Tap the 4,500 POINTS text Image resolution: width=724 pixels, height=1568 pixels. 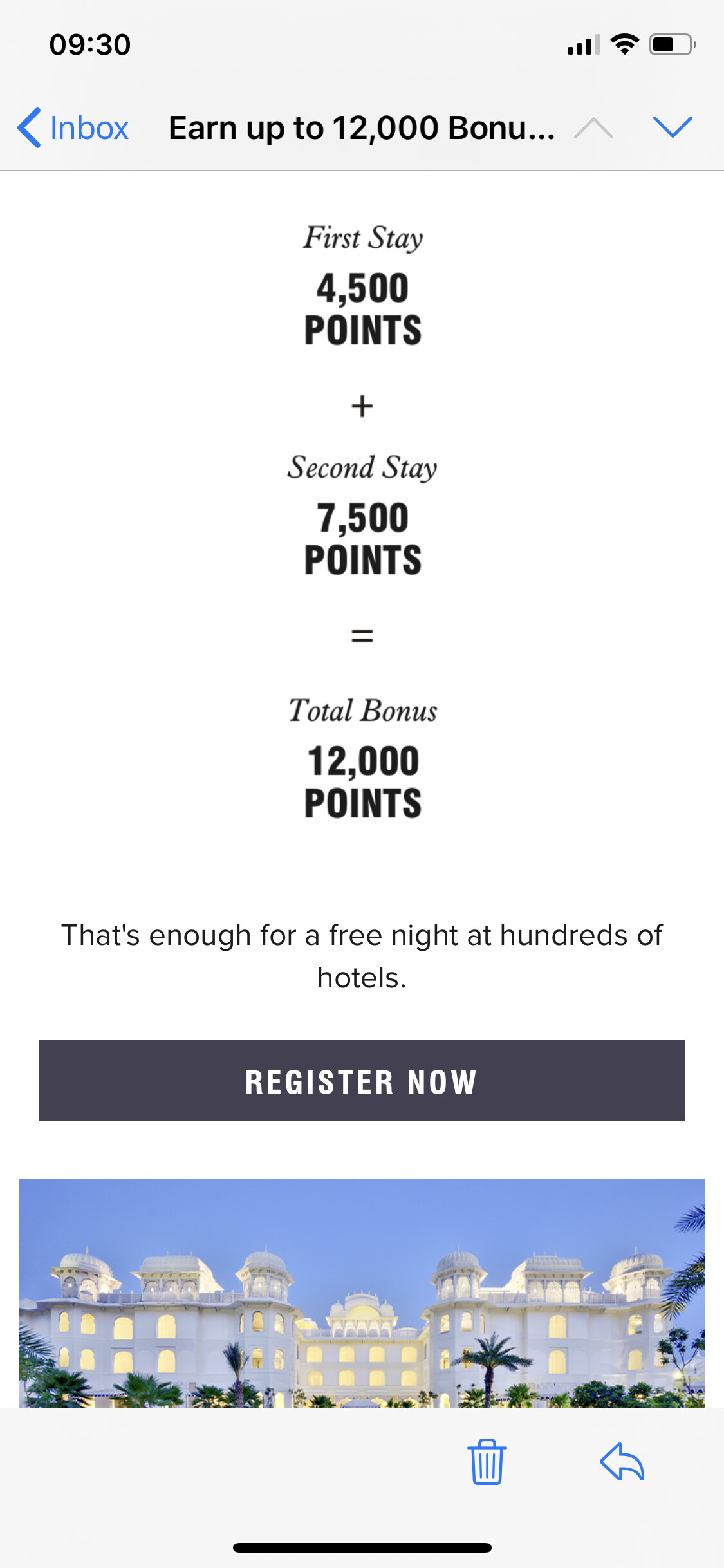click(x=363, y=308)
